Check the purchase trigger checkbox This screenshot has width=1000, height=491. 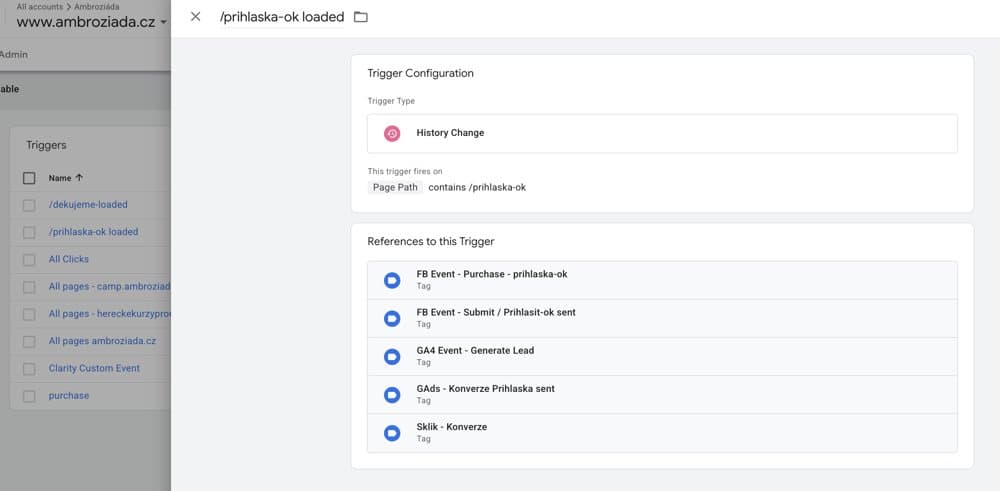(x=29, y=396)
